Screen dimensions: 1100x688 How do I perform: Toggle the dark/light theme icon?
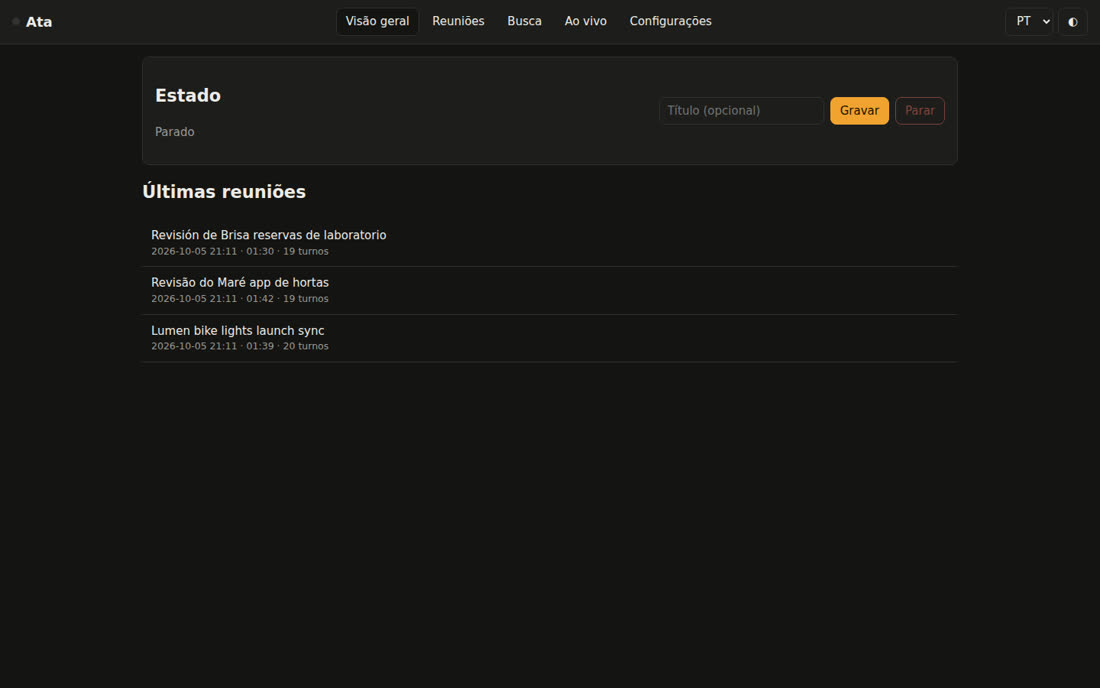tap(1072, 22)
